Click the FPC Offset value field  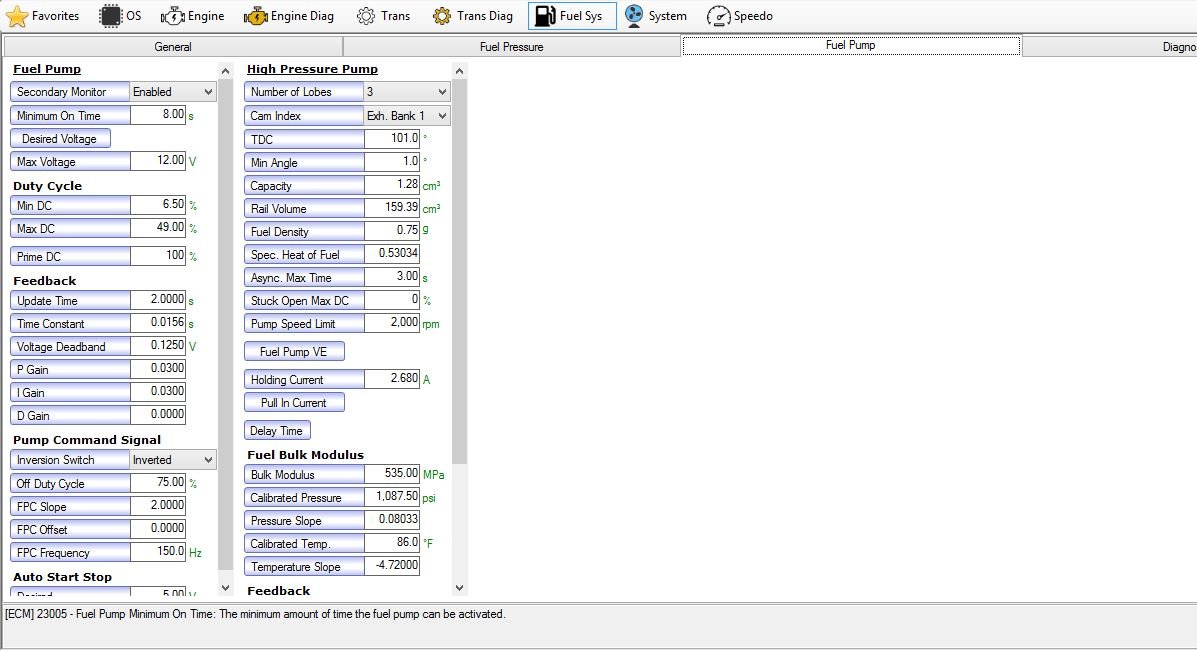(x=158, y=529)
